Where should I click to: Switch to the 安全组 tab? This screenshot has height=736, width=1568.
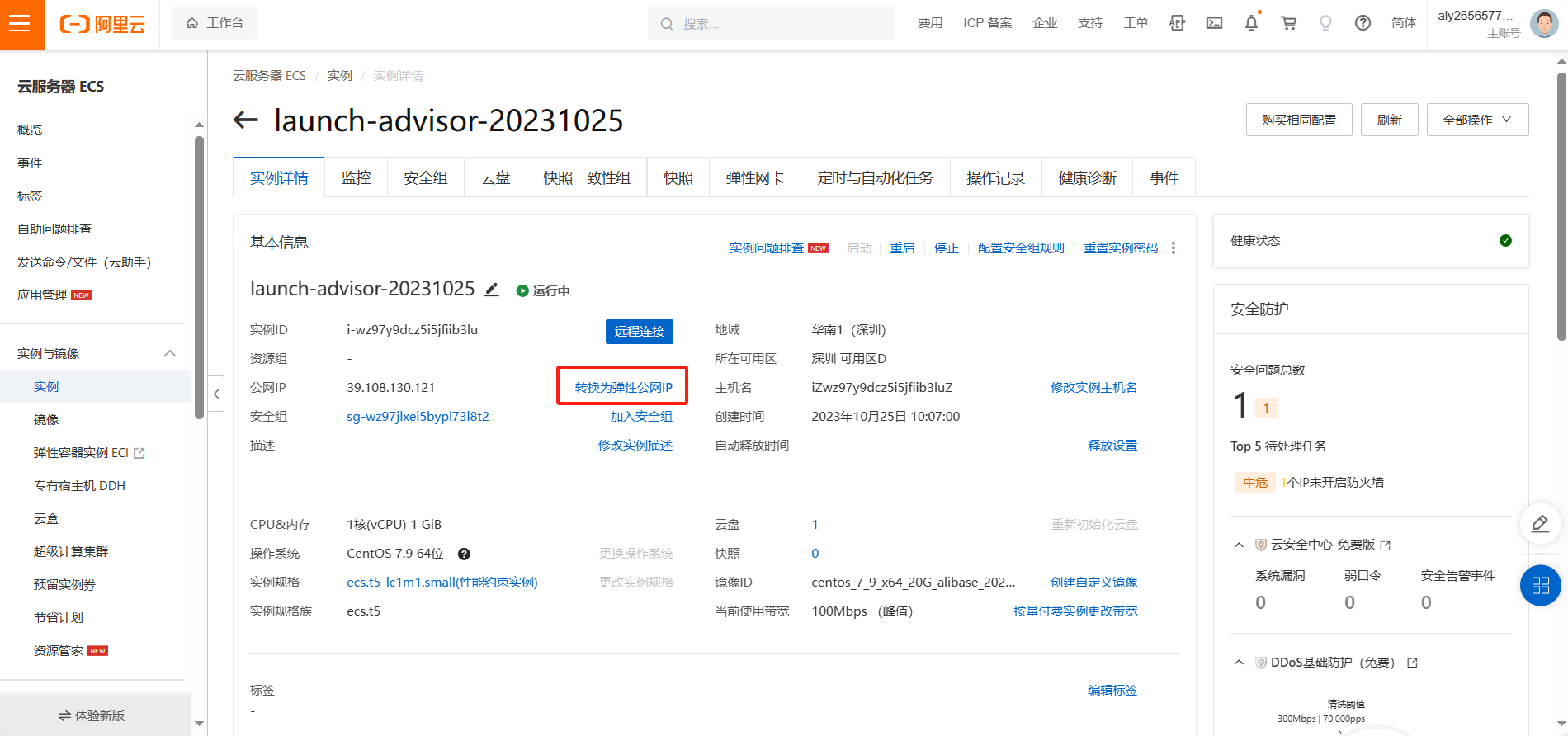426,177
